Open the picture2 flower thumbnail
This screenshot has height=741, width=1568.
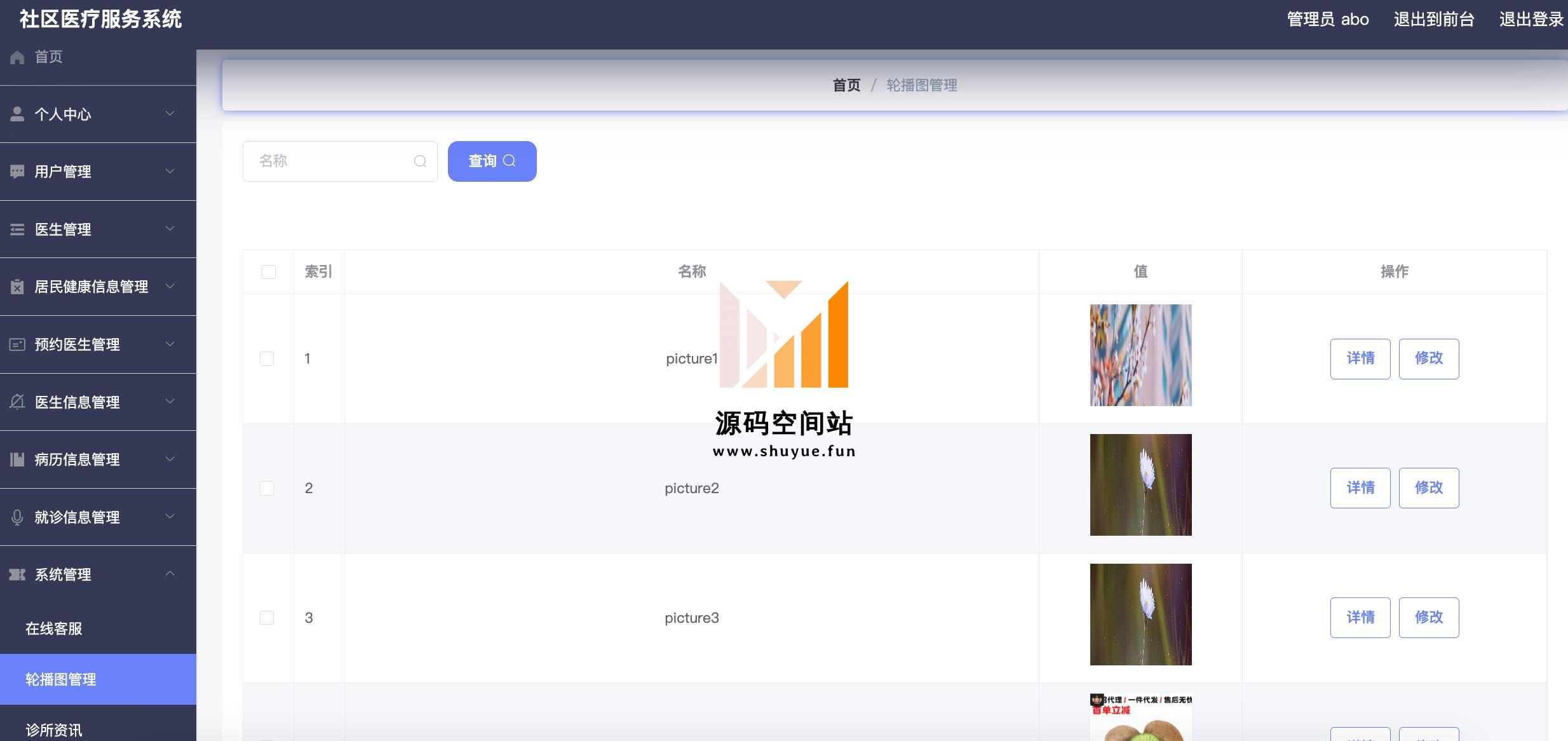coord(1141,485)
